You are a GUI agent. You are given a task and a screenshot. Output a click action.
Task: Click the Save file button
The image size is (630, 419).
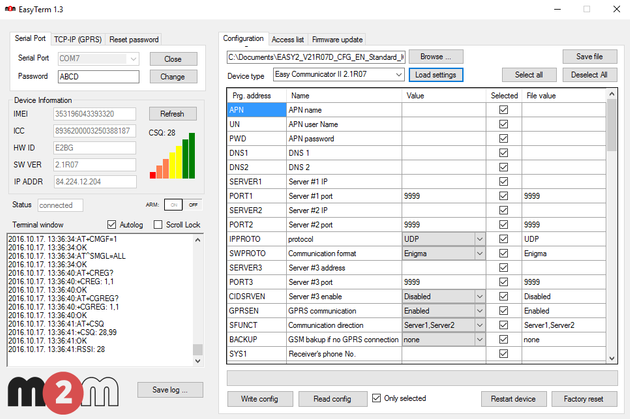tap(589, 57)
